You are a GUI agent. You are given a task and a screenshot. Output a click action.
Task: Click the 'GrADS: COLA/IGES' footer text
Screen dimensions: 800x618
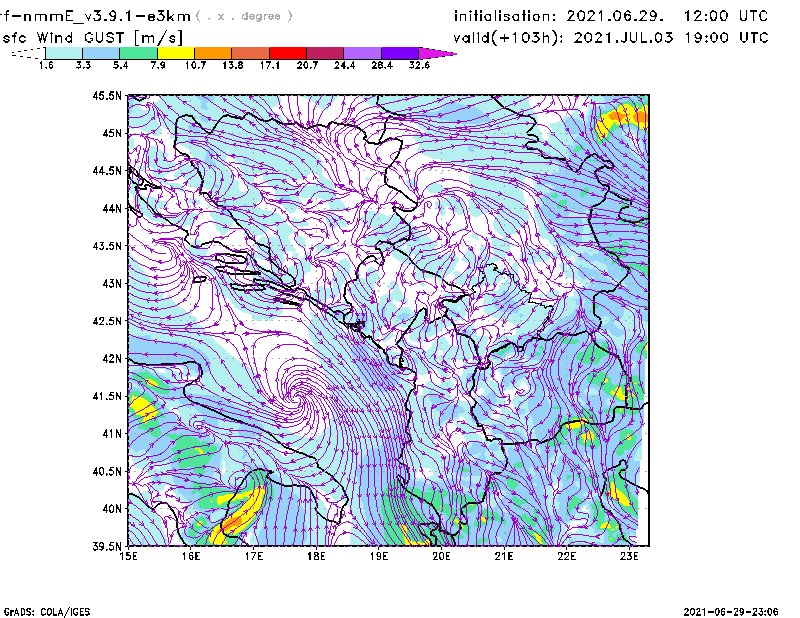[47, 612]
